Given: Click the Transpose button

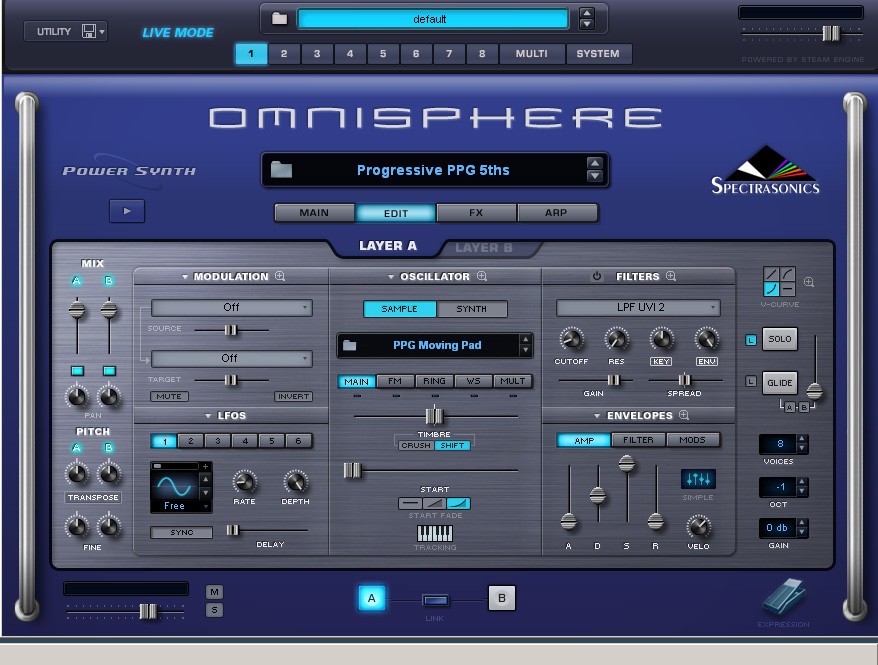Looking at the screenshot, I should coord(93,497).
